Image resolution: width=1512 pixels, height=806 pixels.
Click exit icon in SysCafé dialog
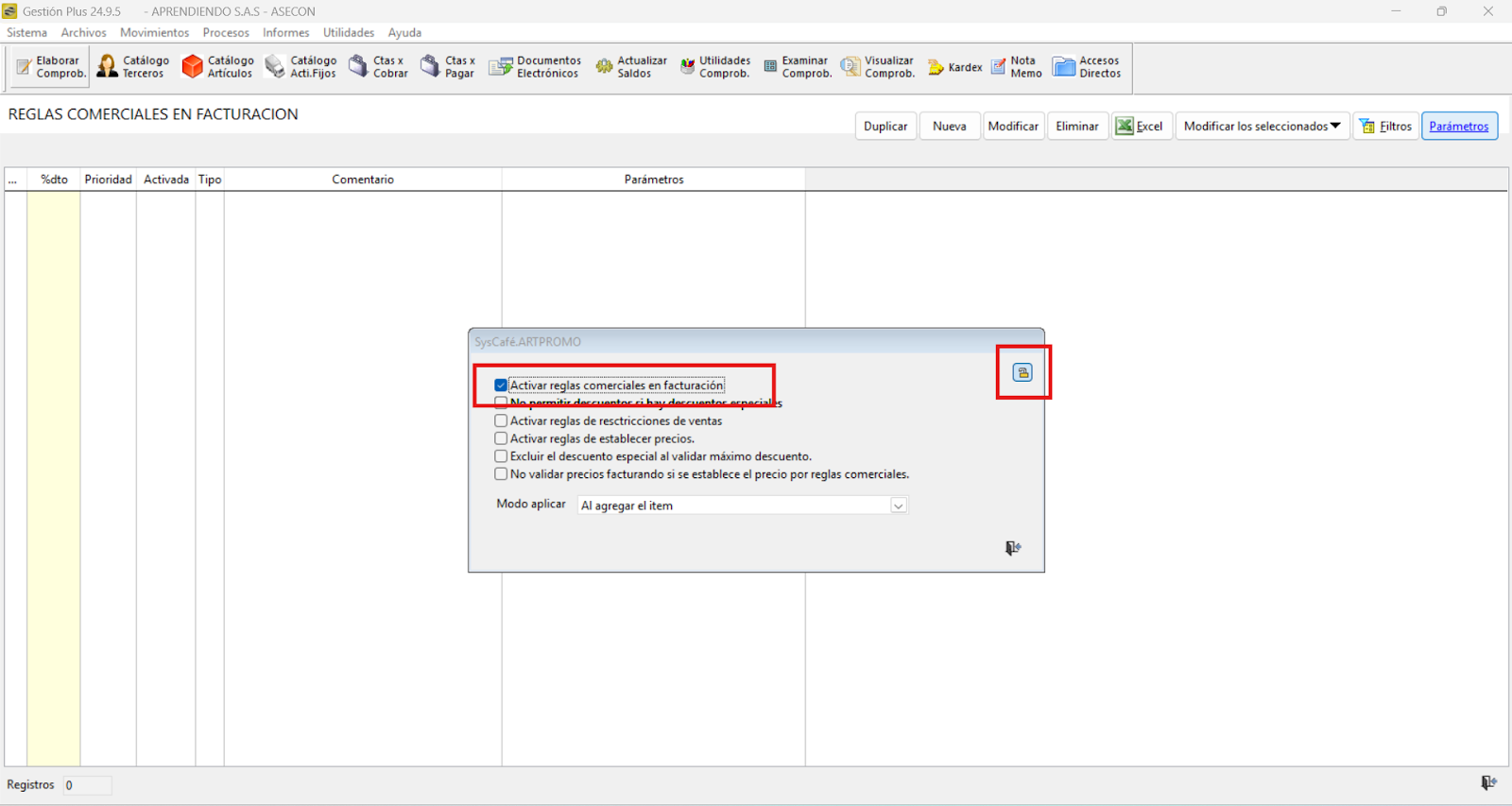click(1013, 548)
